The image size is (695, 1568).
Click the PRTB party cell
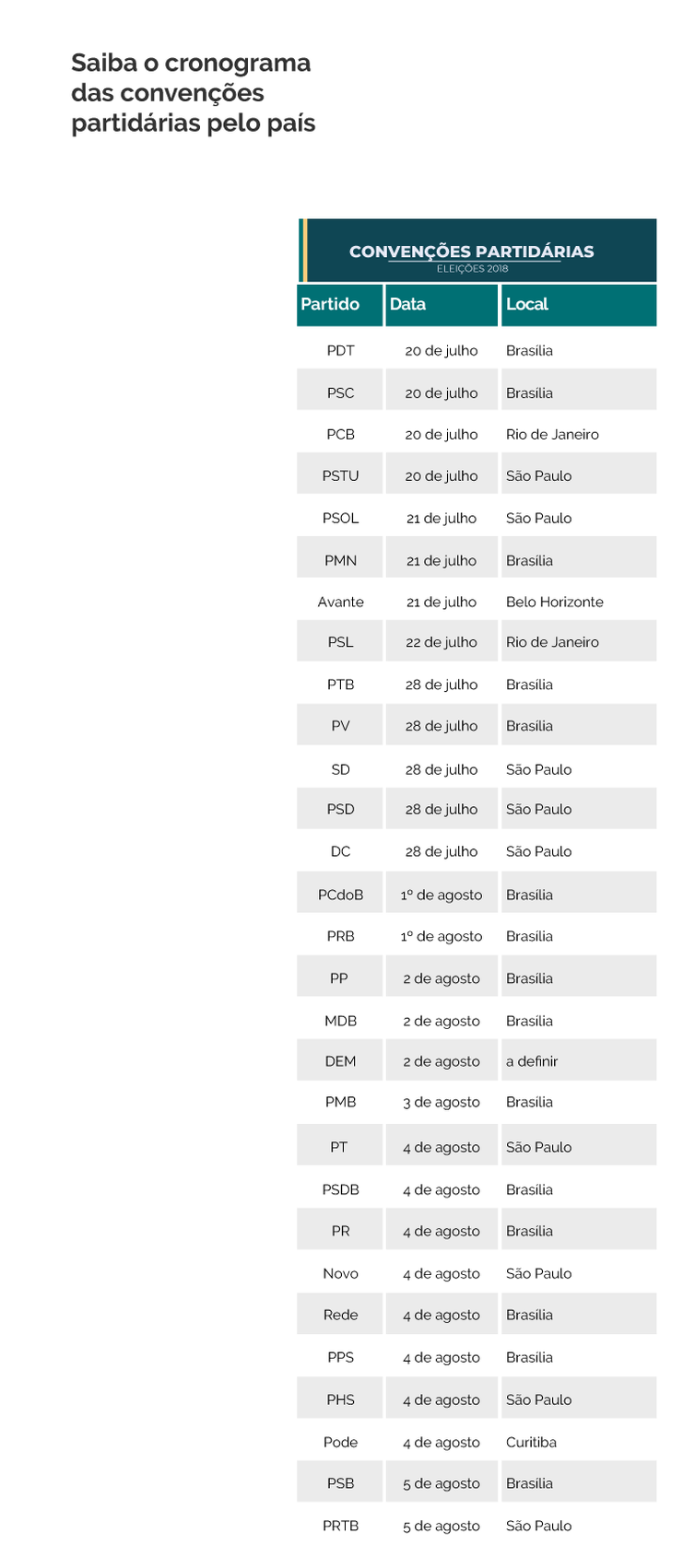pyautogui.click(x=340, y=1526)
